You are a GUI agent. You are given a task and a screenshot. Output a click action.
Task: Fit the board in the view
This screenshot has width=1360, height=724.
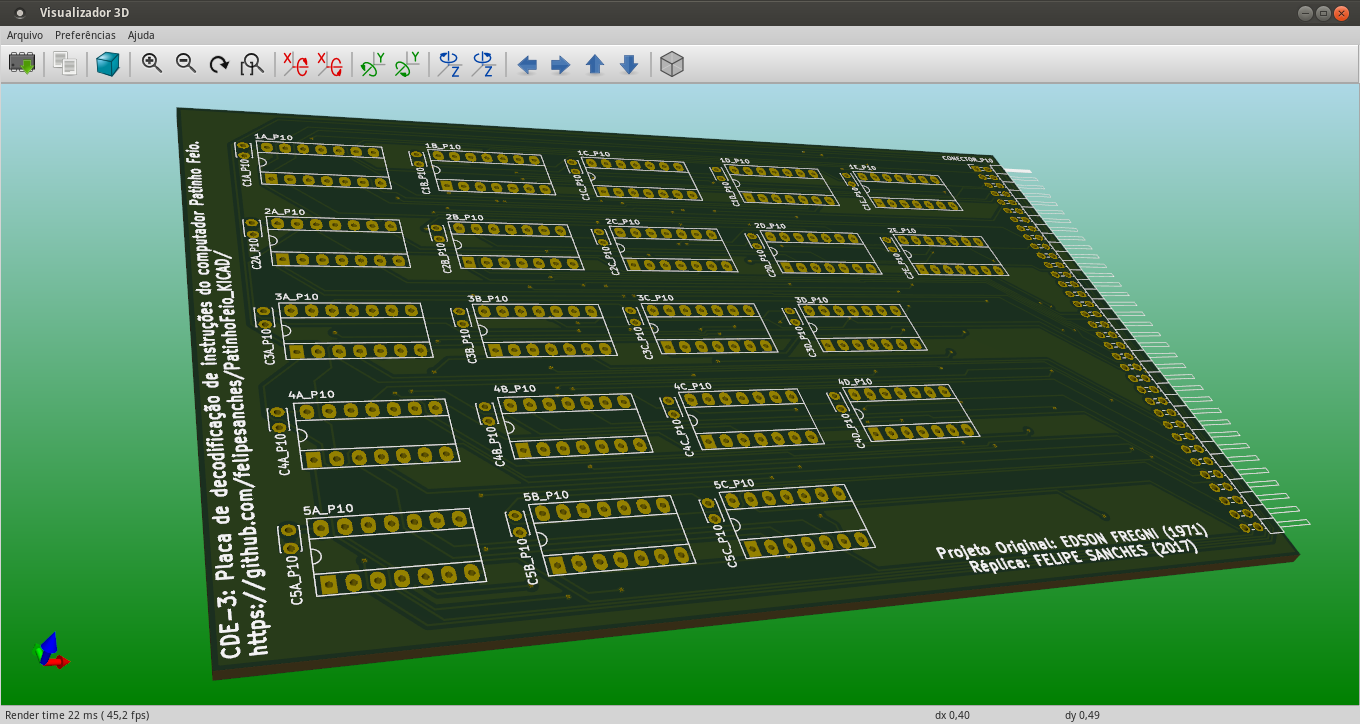[x=252, y=64]
